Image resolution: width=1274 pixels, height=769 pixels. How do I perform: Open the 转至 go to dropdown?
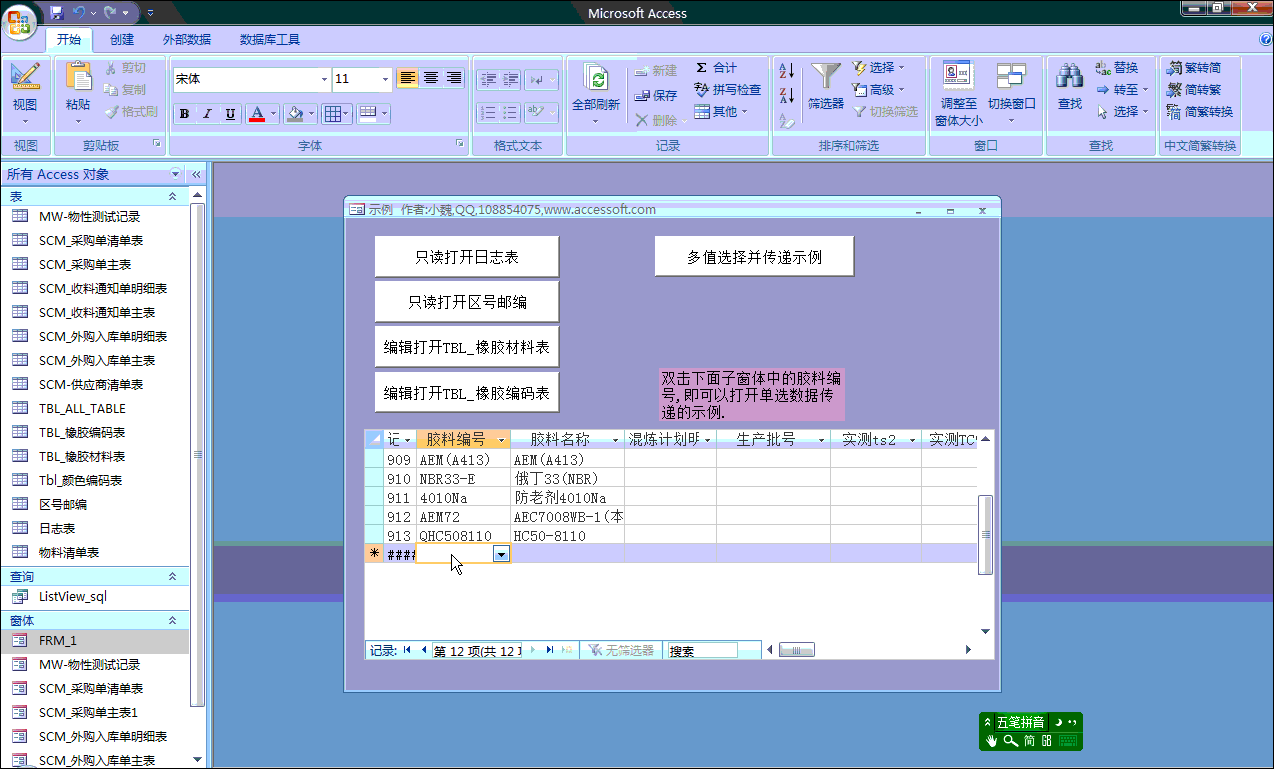pyautogui.click(x=1122, y=90)
